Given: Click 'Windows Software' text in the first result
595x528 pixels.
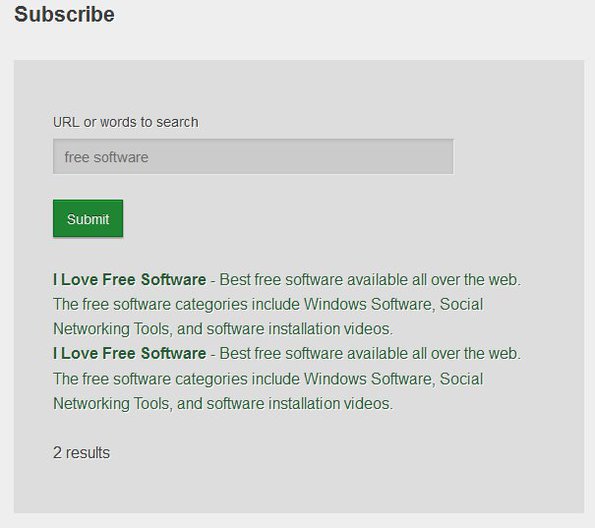Looking at the screenshot, I should [x=368, y=304].
